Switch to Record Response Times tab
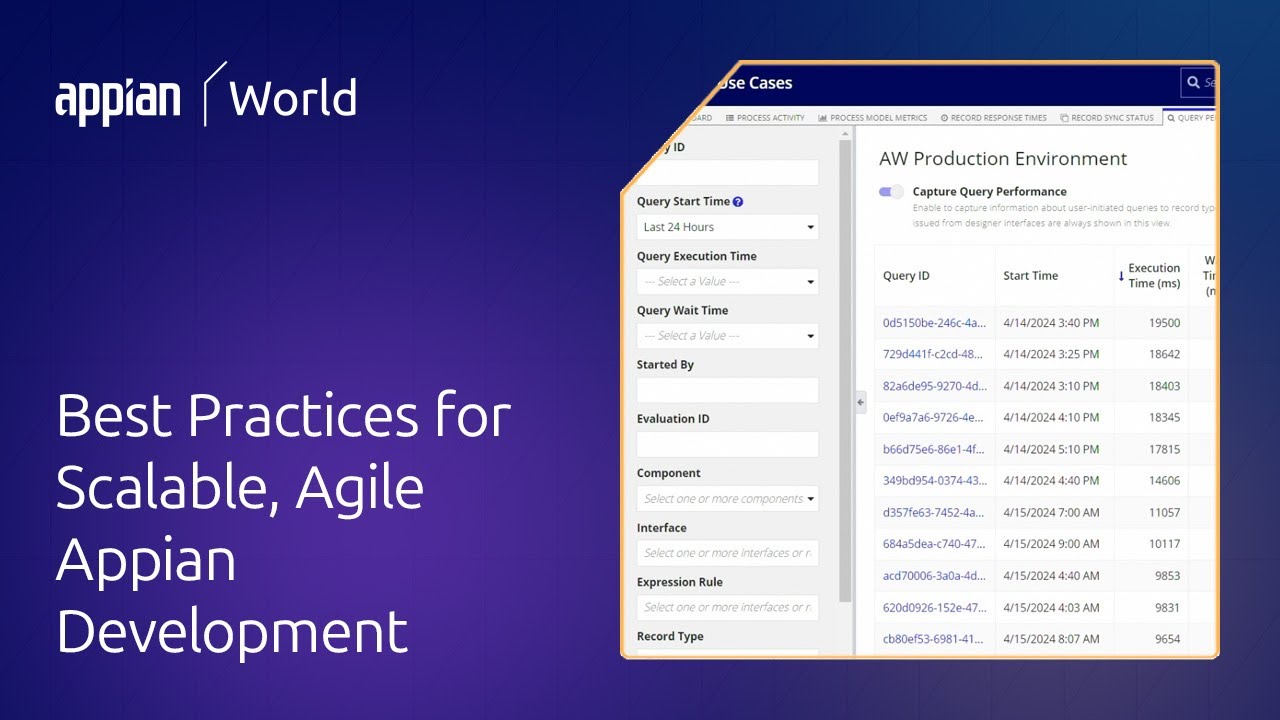1280x720 pixels. coord(994,118)
